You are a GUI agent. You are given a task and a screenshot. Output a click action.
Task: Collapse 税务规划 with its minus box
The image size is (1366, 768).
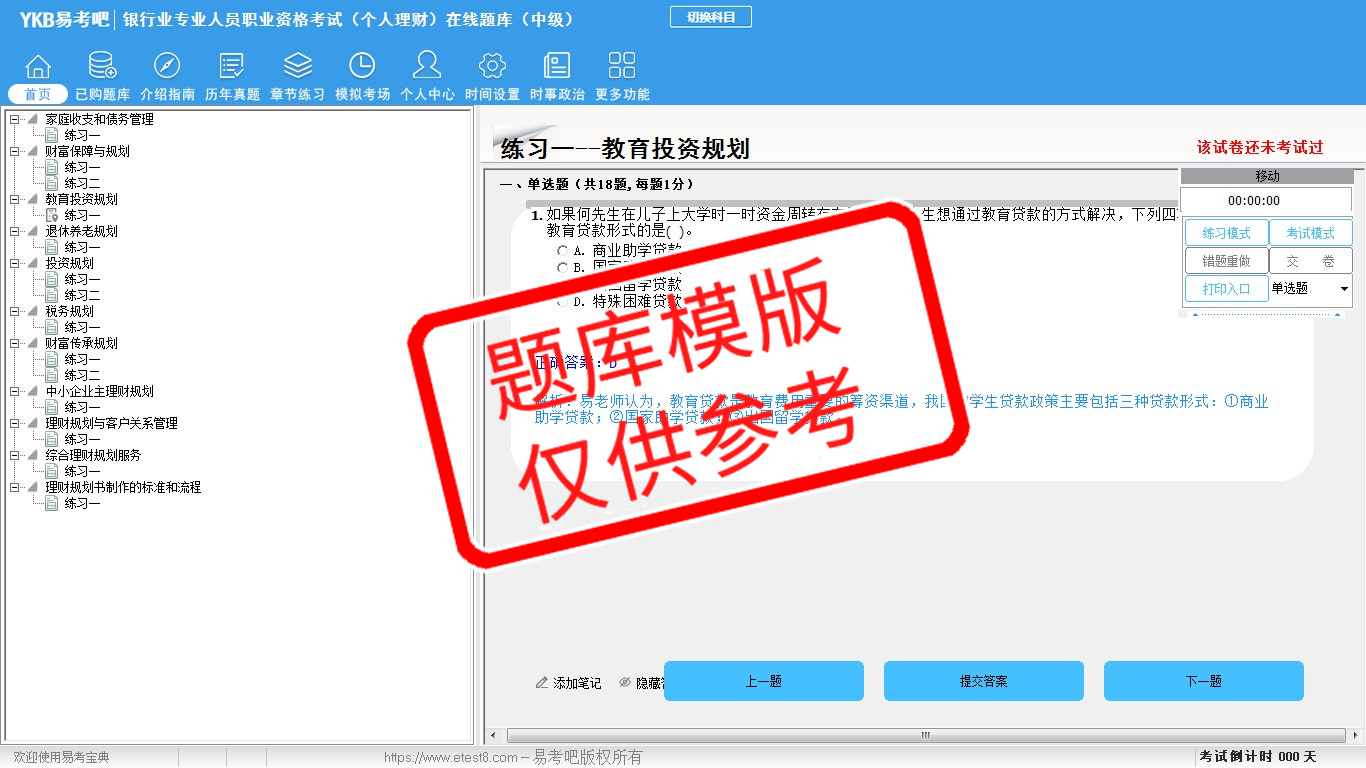pyautogui.click(x=14, y=312)
